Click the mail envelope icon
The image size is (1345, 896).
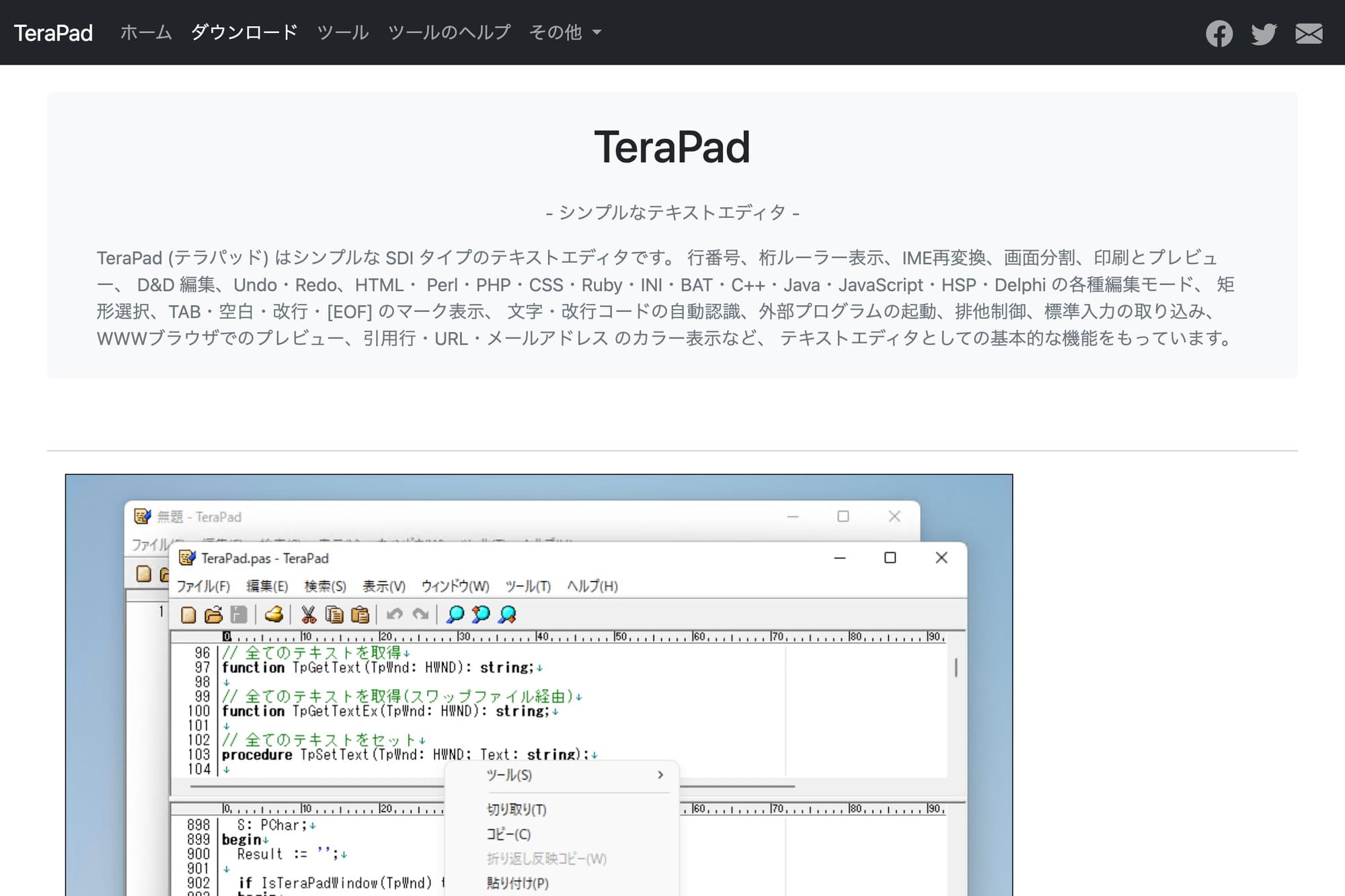1309,33
